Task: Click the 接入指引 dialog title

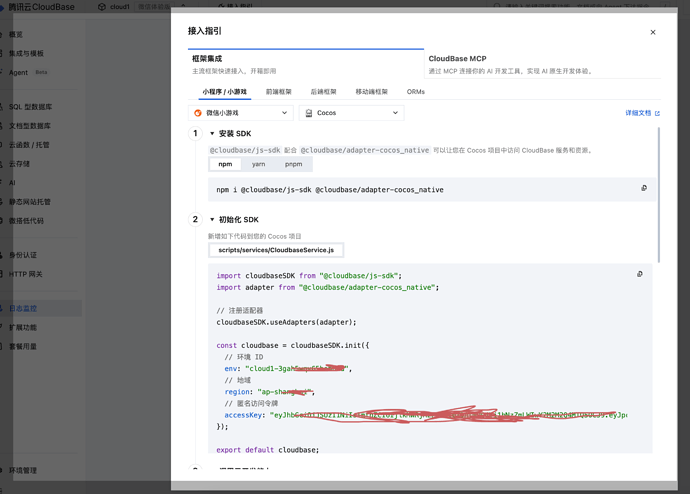Action: (x=205, y=31)
